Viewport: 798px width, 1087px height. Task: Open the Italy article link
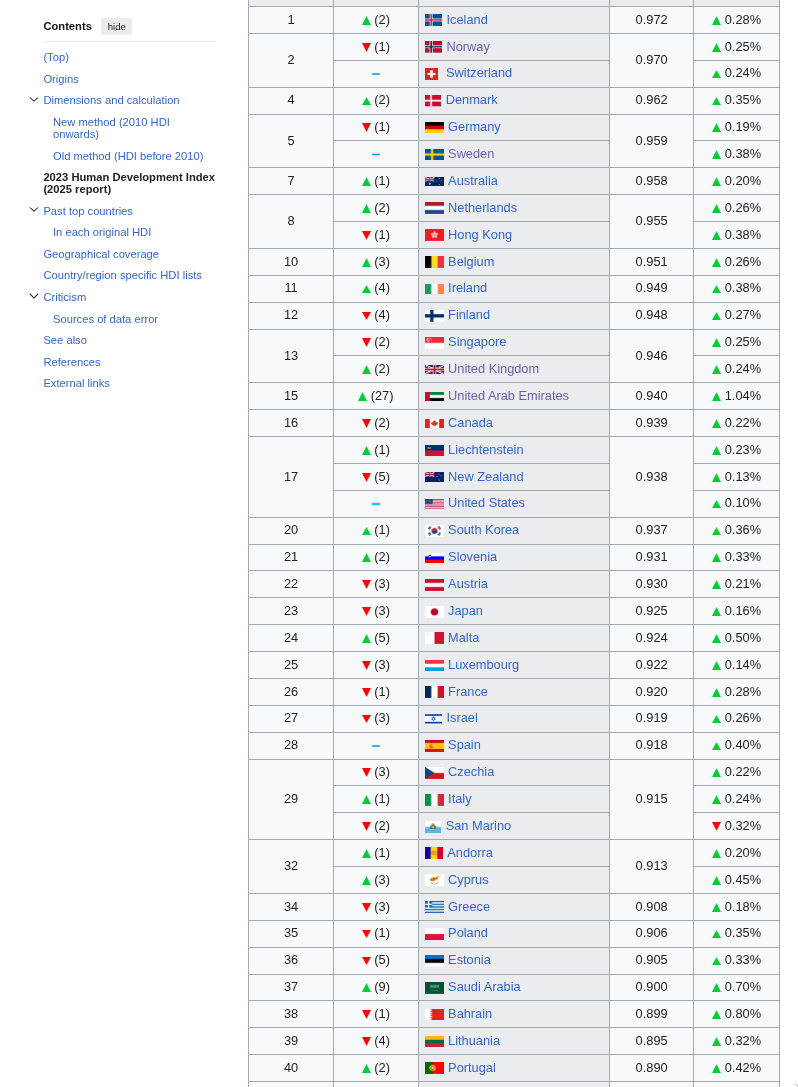[459, 799]
